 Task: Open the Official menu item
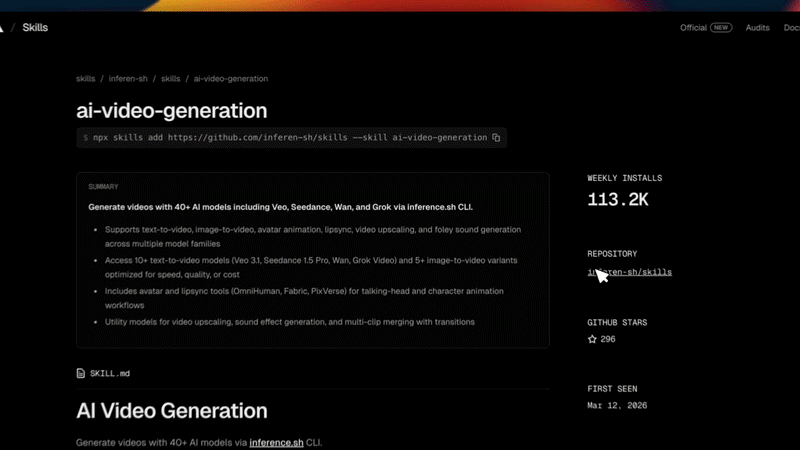tap(693, 28)
